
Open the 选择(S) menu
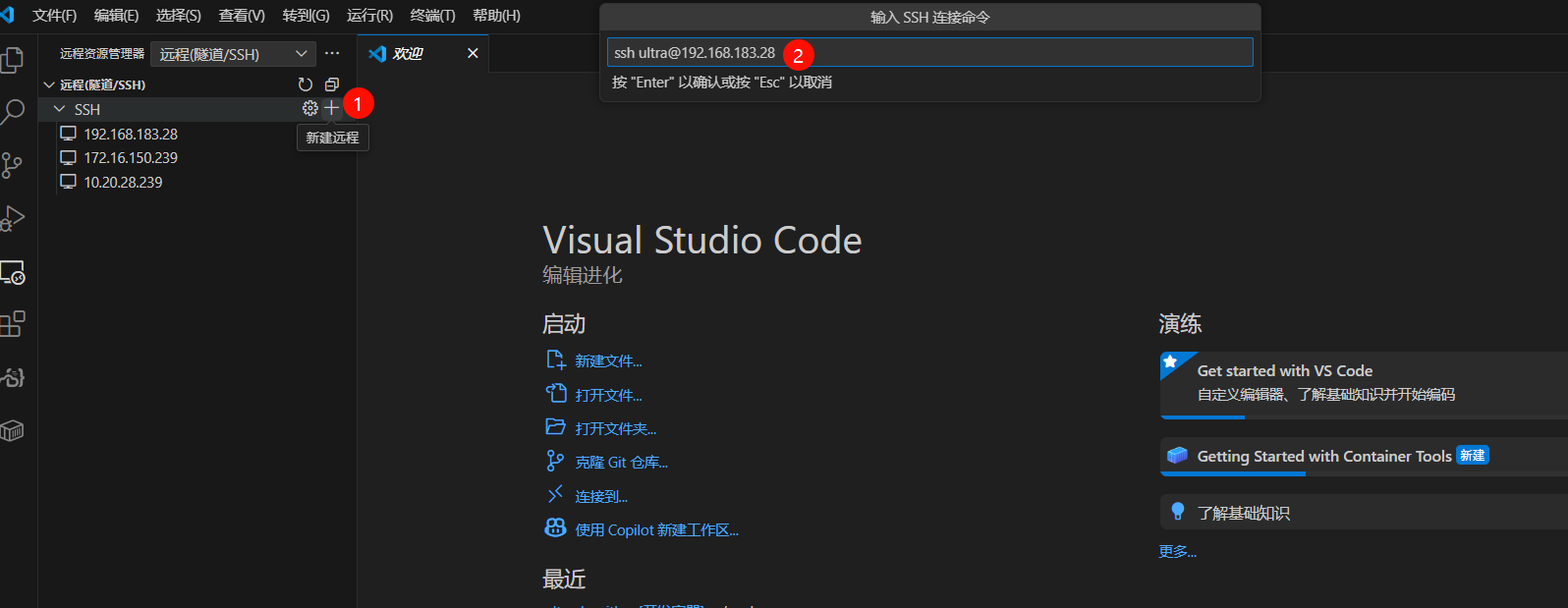click(x=179, y=16)
